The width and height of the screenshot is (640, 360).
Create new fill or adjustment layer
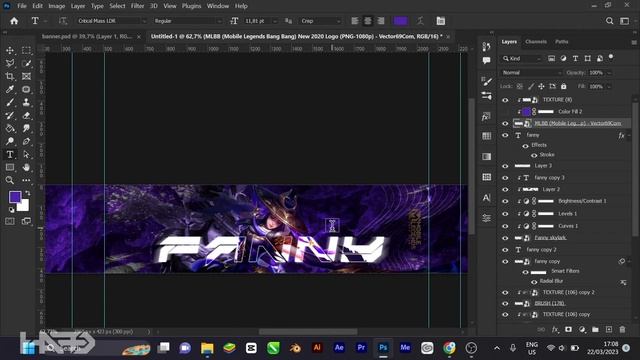[582, 329]
